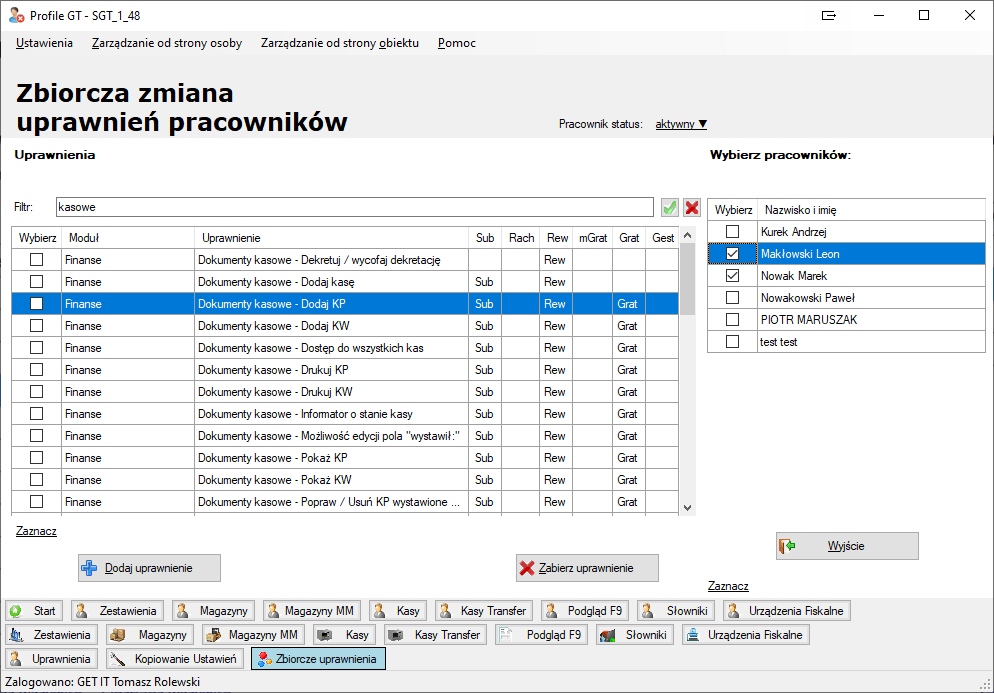Select 'Dokumenty kasowe - Informator o stanie kasy'

click(332, 414)
